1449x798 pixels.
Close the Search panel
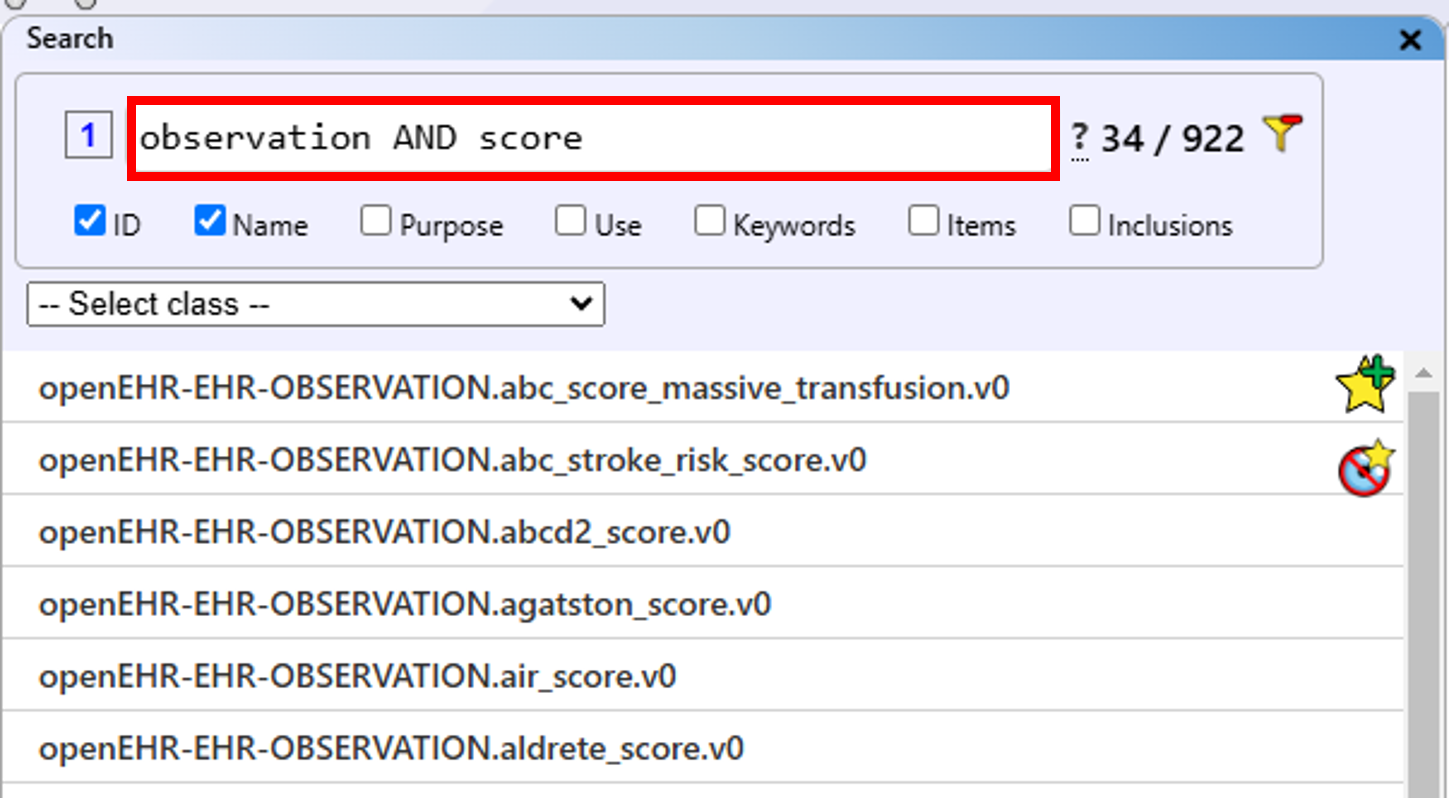coord(1410,40)
